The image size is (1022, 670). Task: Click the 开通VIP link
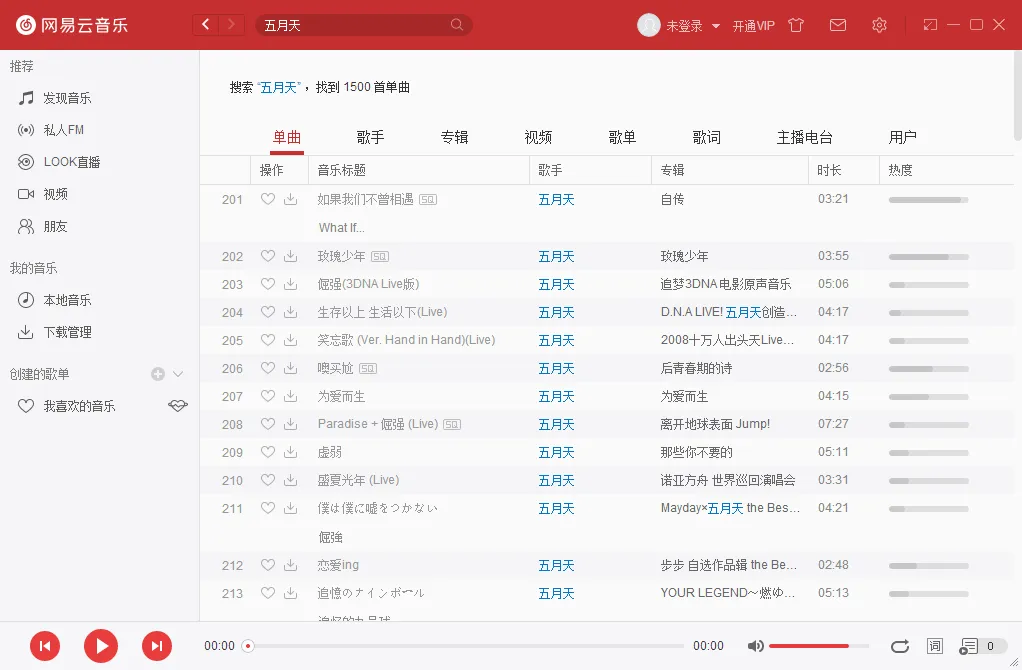coord(753,26)
